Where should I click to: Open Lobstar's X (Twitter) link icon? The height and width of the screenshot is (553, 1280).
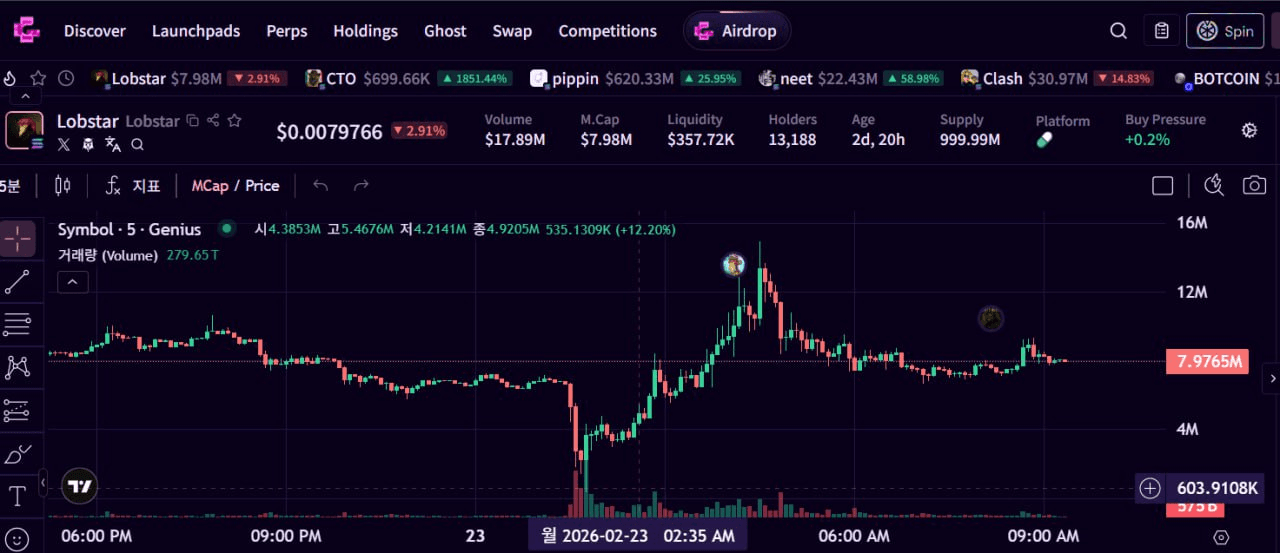pyautogui.click(x=65, y=144)
